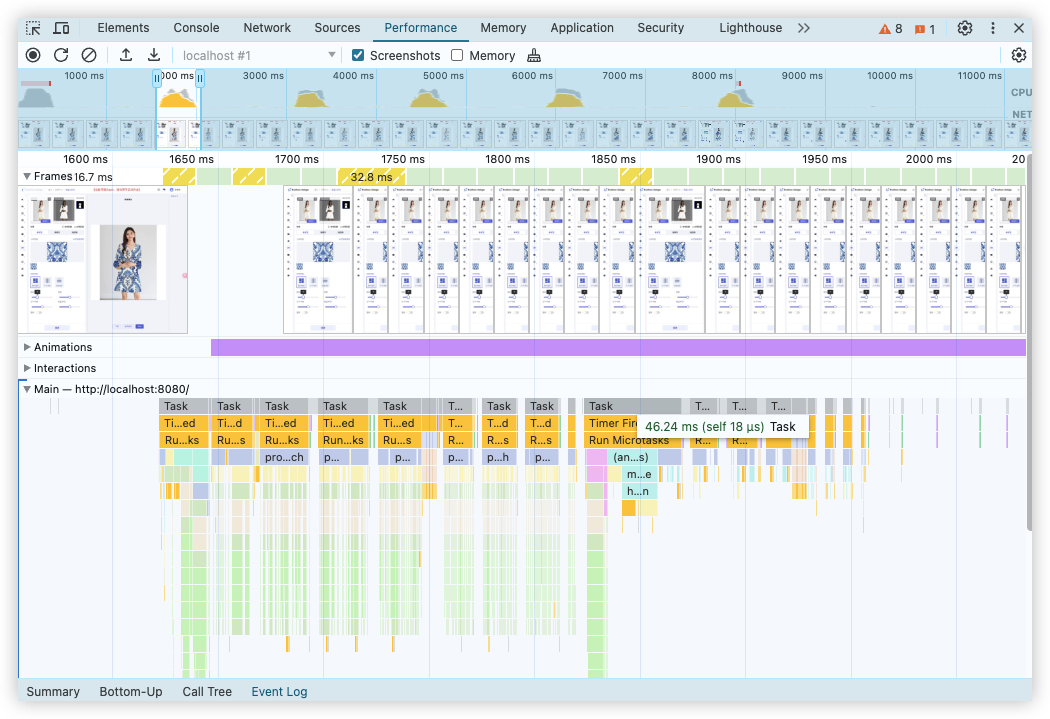Select the wide "Run Microtasks" entry
Screen dimensions: 1050x719
pyautogui.click(x=633, y=441)
